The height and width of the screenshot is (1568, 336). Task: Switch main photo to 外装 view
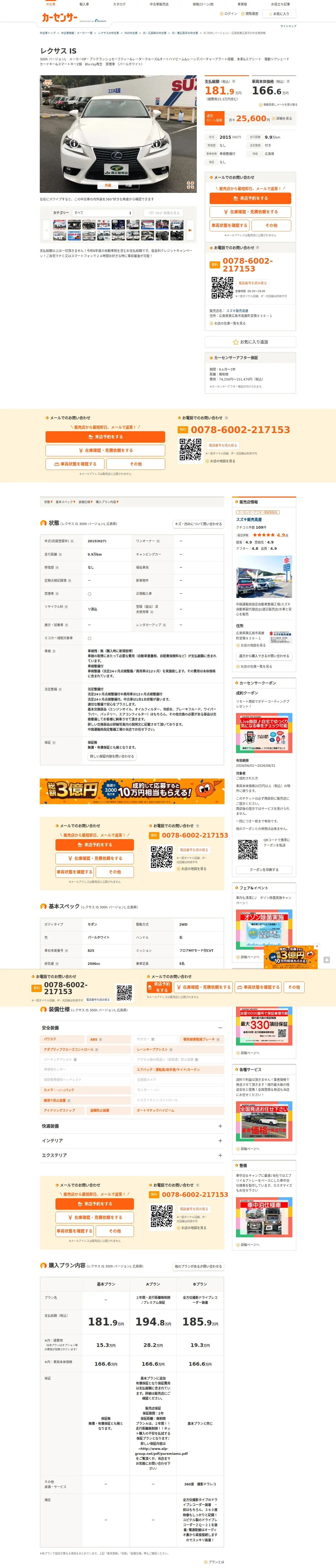coord(108,186)
